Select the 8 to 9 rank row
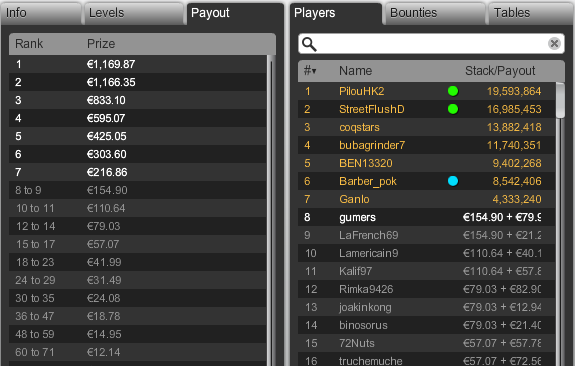The height and width of the screenshot is (366, 575). 138,190
